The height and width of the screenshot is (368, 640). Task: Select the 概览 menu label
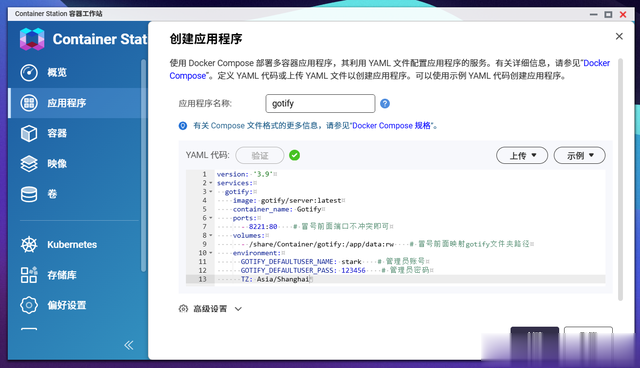click(x=57, y=73)
